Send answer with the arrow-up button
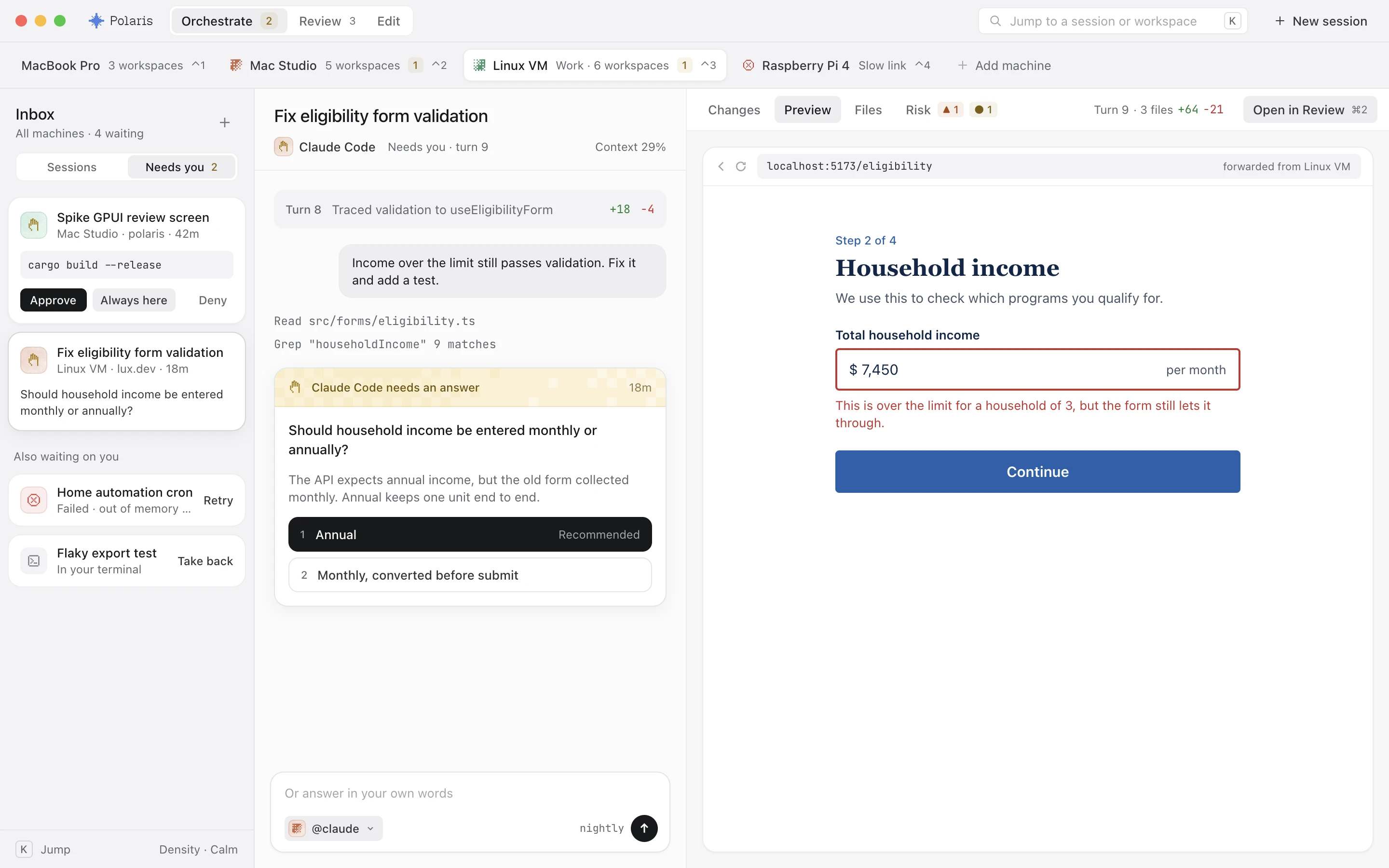 coord(644,828)
